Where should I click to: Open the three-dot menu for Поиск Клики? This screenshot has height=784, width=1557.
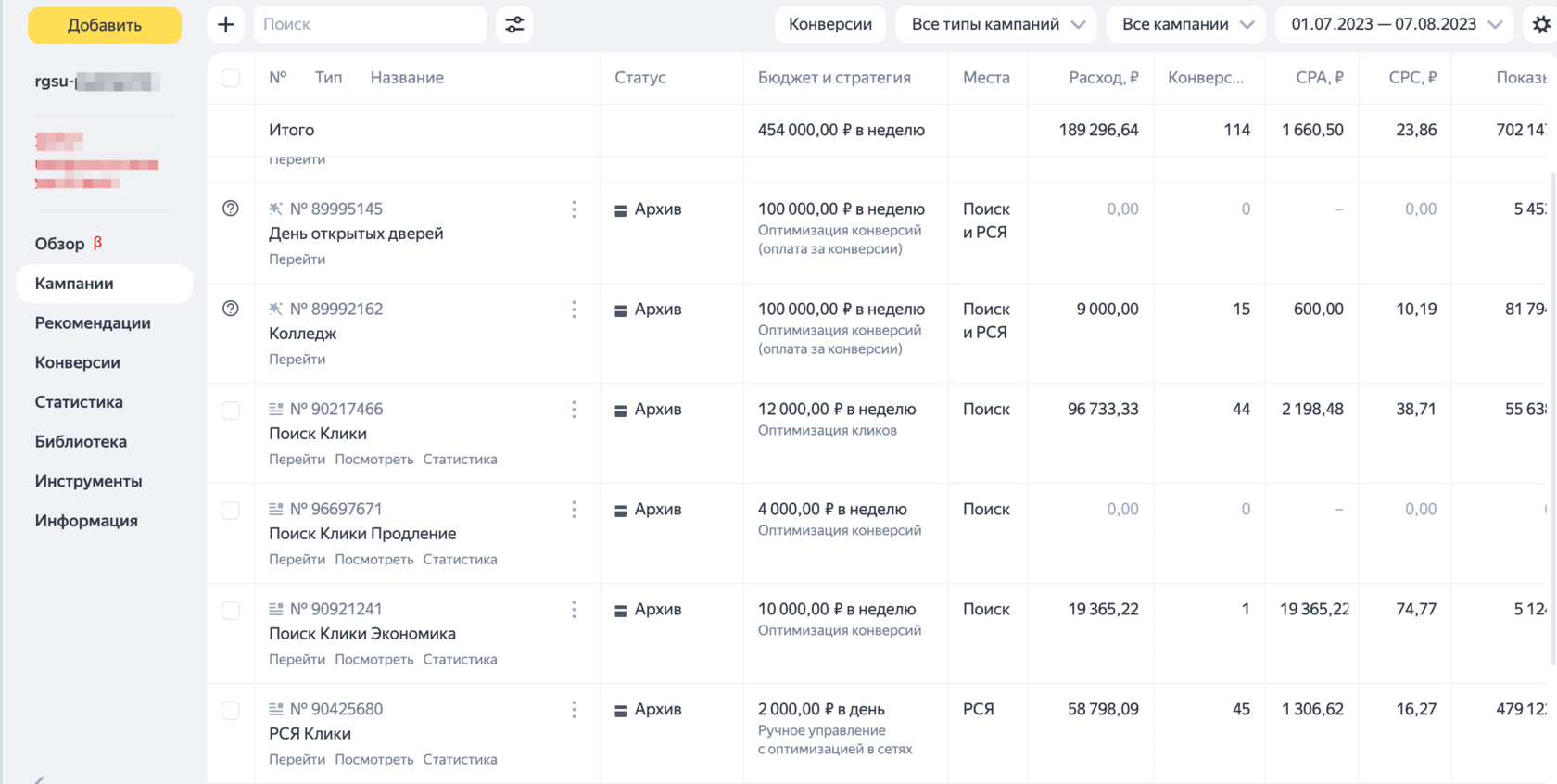(x=574, y=410)
